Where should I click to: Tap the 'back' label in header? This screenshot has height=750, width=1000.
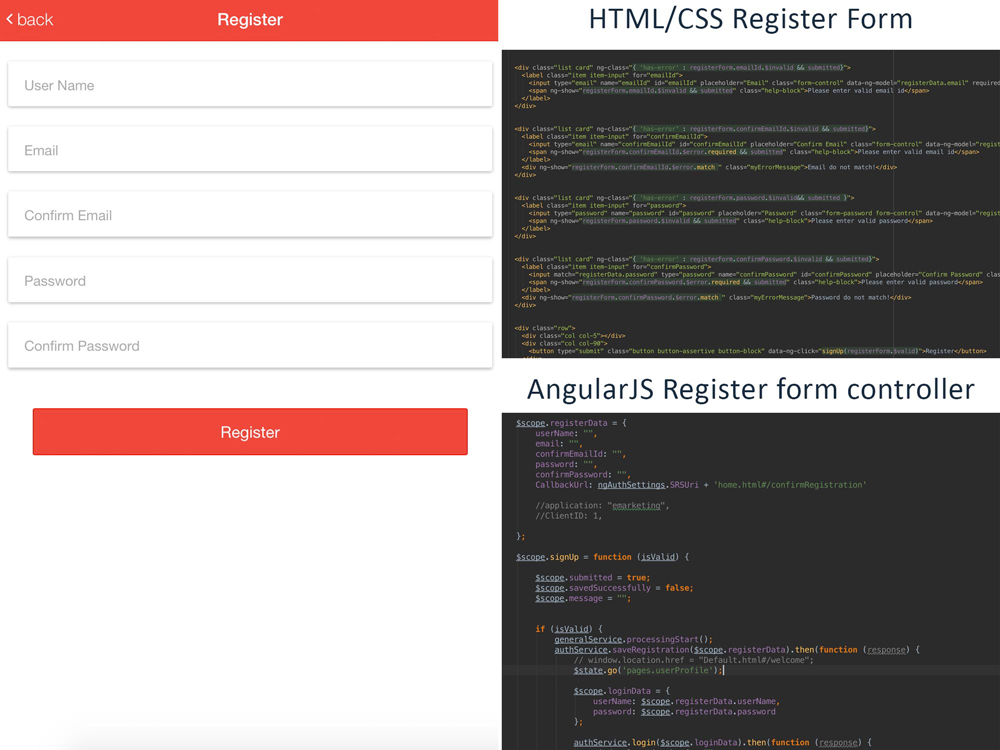click(35, 20)
